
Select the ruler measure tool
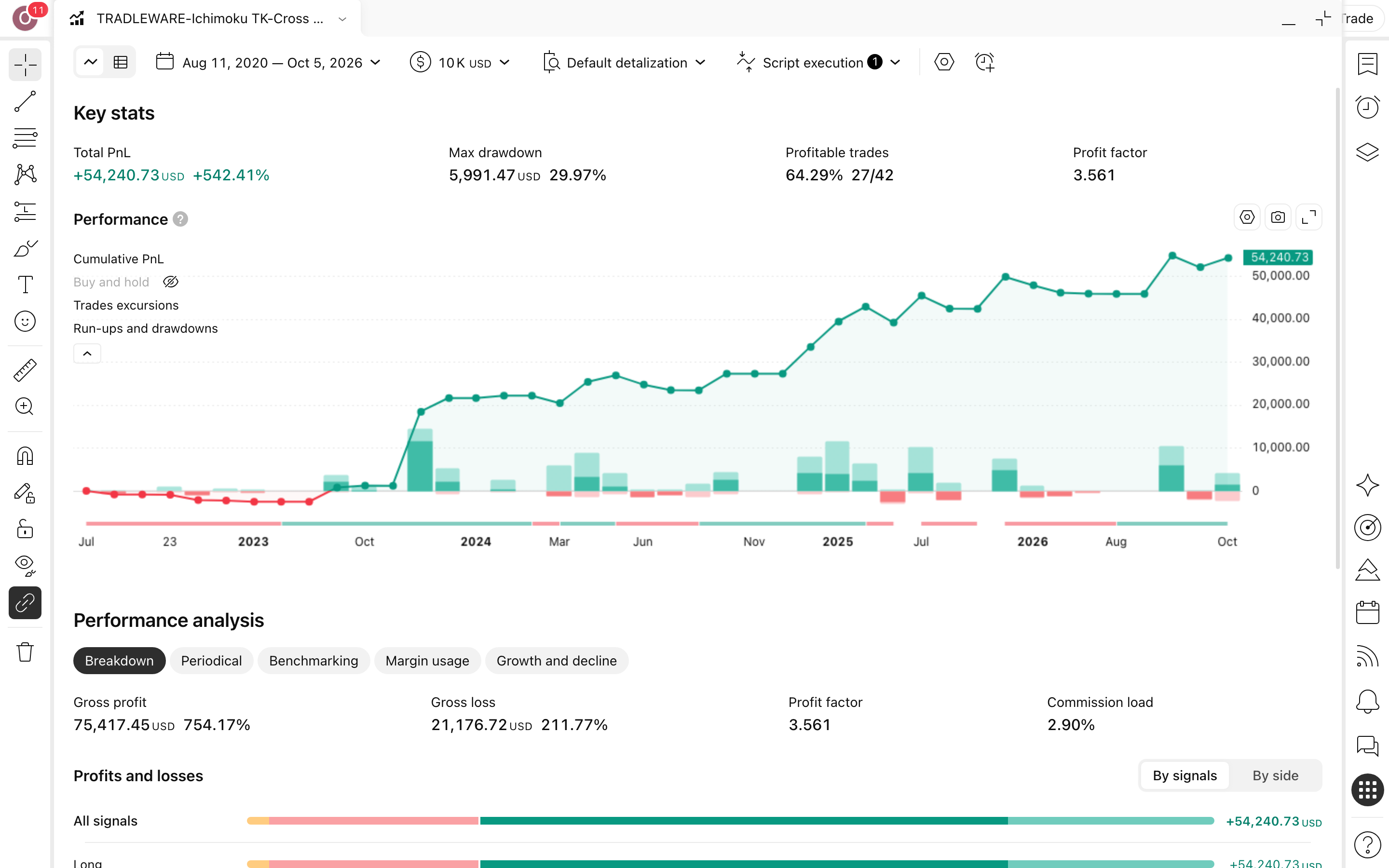(25, 370)
